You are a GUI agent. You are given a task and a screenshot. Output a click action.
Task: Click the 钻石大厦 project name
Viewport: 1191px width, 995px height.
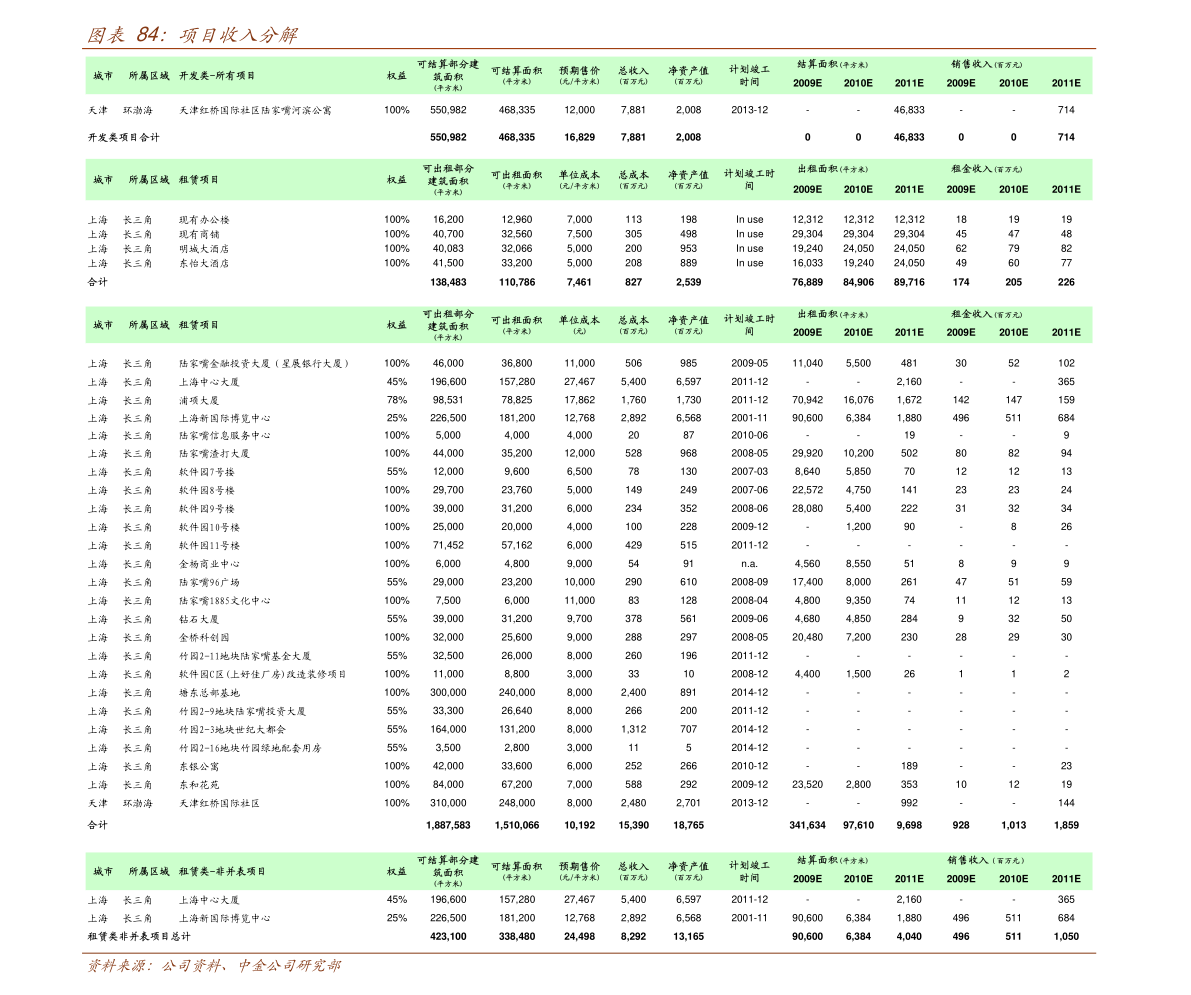(199, 619)
